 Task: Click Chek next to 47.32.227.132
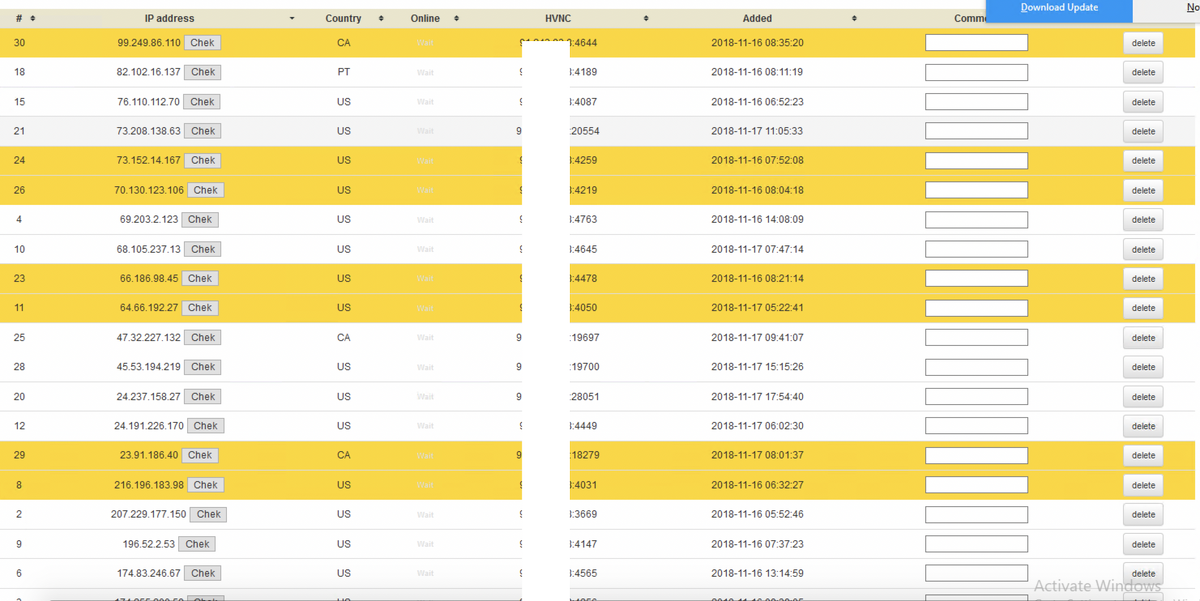tap(204, 337)
